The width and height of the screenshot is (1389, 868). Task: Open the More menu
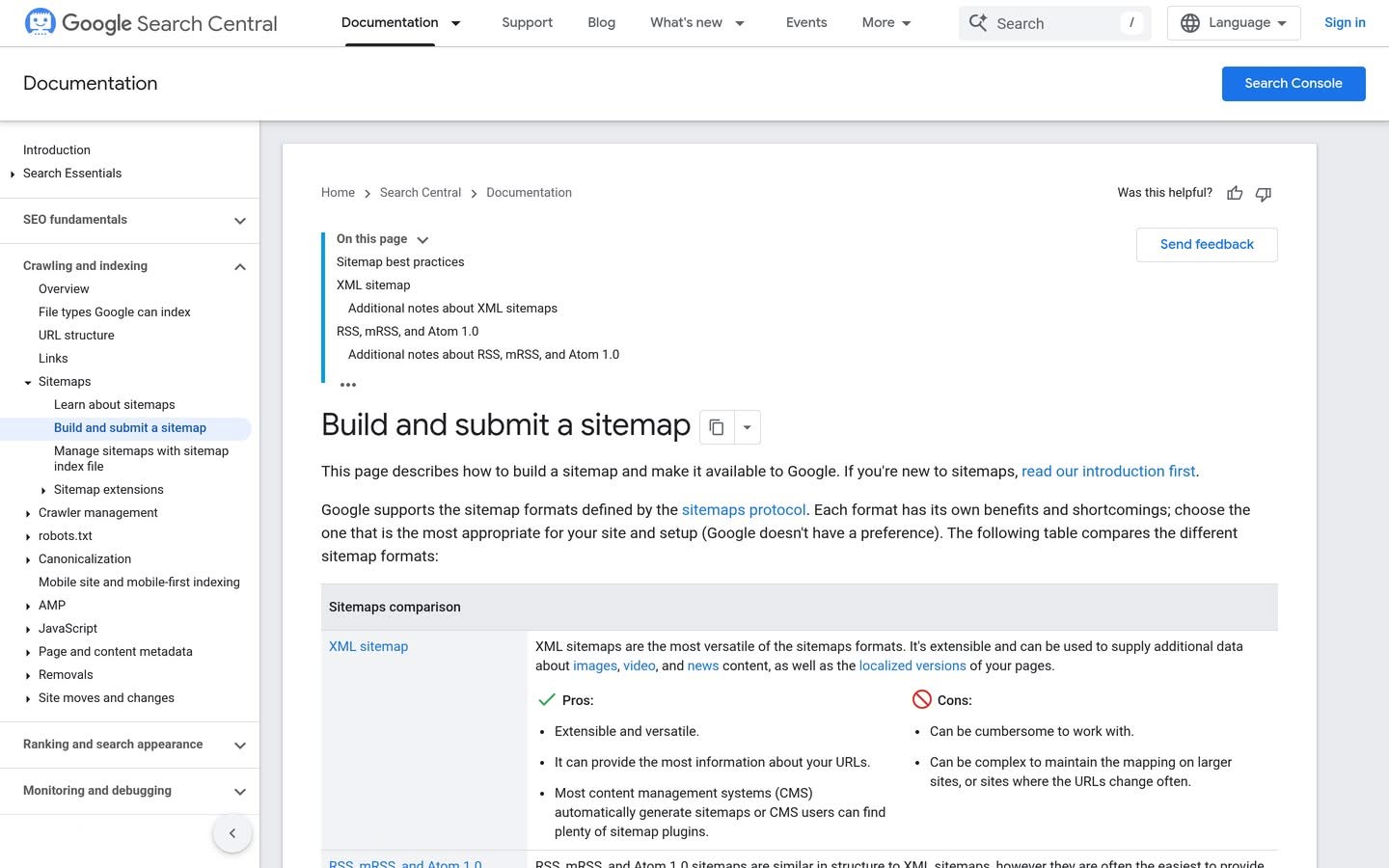coord(886,23)
